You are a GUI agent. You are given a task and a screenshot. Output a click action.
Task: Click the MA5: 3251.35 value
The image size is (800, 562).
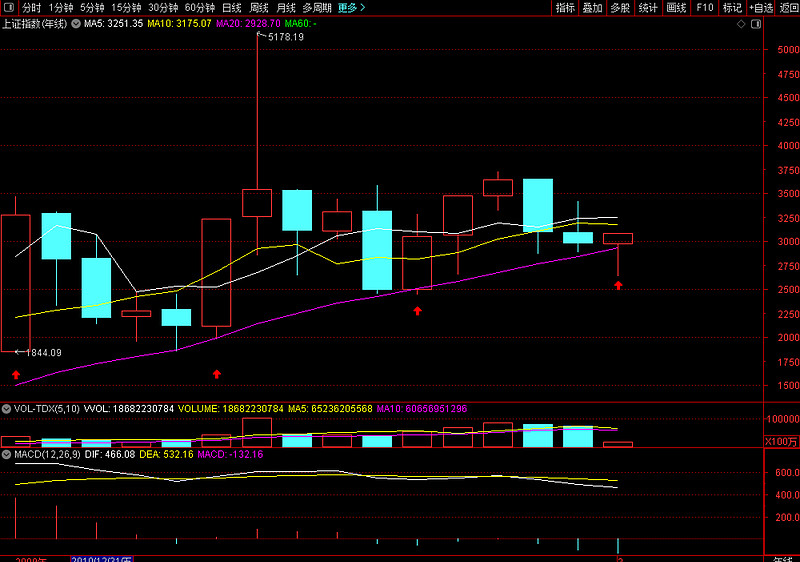[x=113, y=23]
